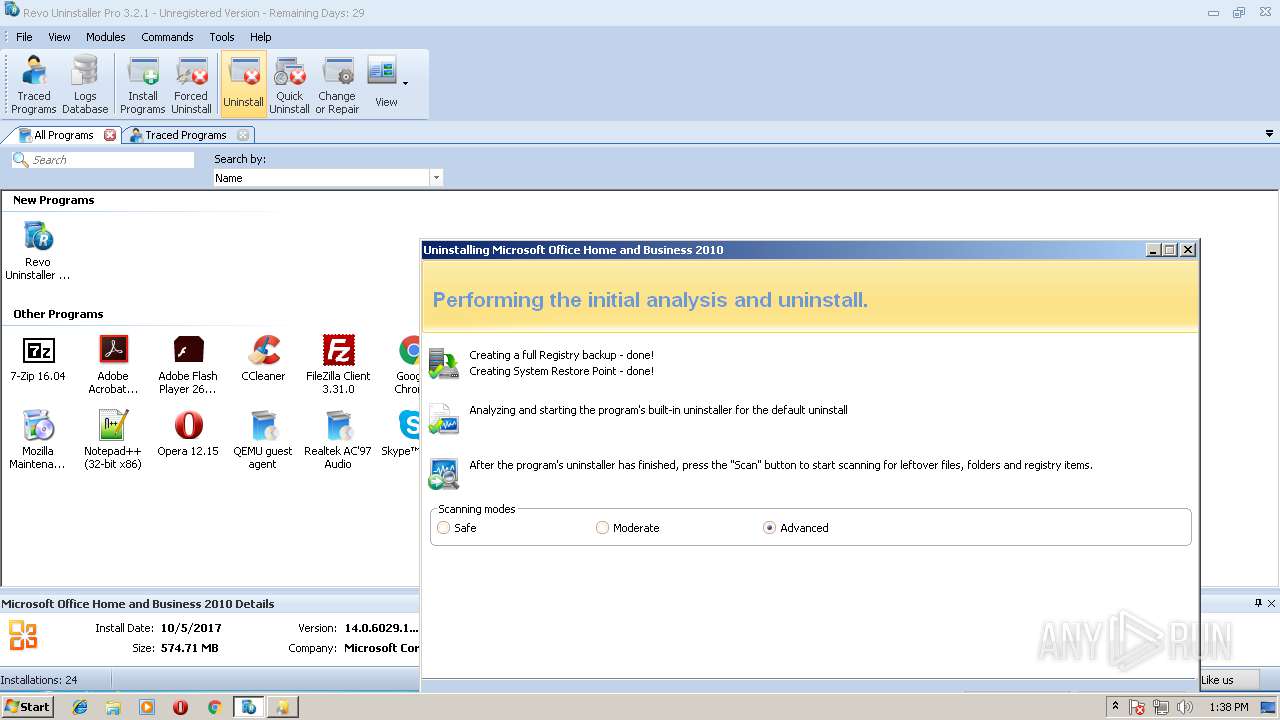Choose Advanced scanning mode

pyautogui.click(x=769, y=528)
